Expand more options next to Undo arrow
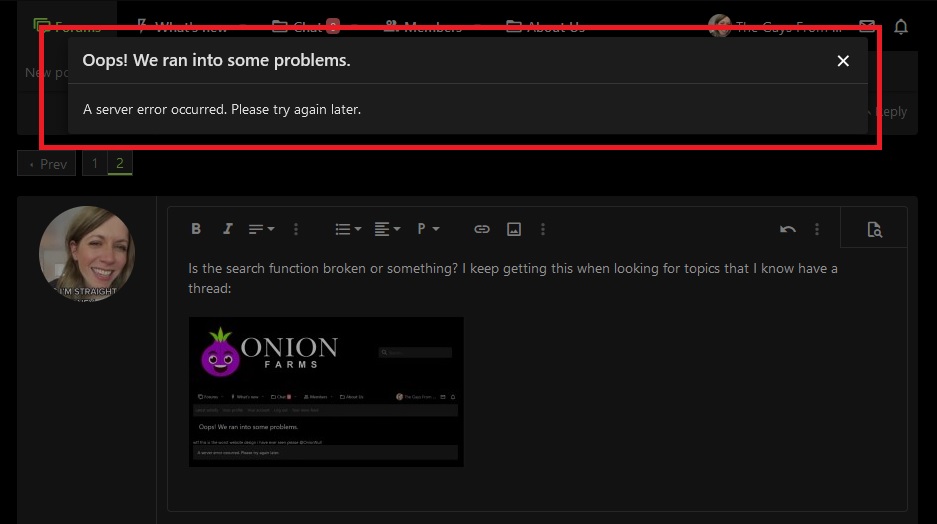 (x=817, y=229)
